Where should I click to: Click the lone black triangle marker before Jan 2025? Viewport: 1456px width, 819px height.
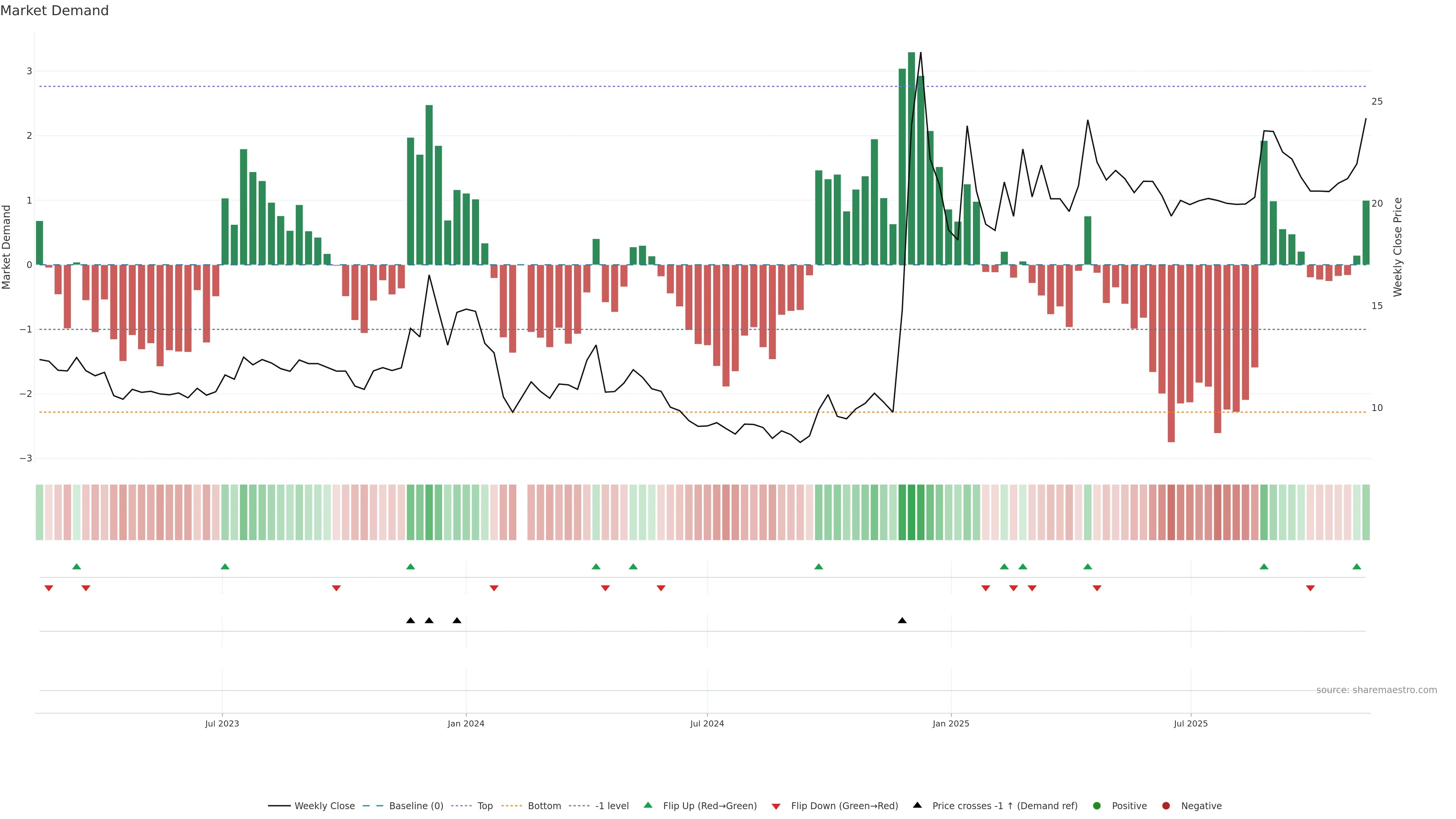pos(902,621)
